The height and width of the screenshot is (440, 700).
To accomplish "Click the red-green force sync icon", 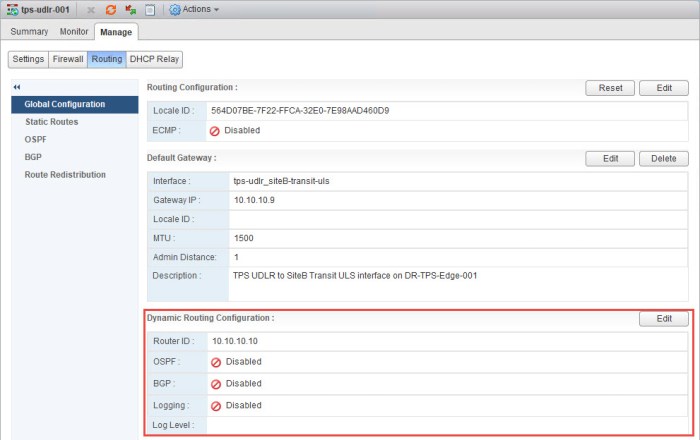I will click(130, 9).
